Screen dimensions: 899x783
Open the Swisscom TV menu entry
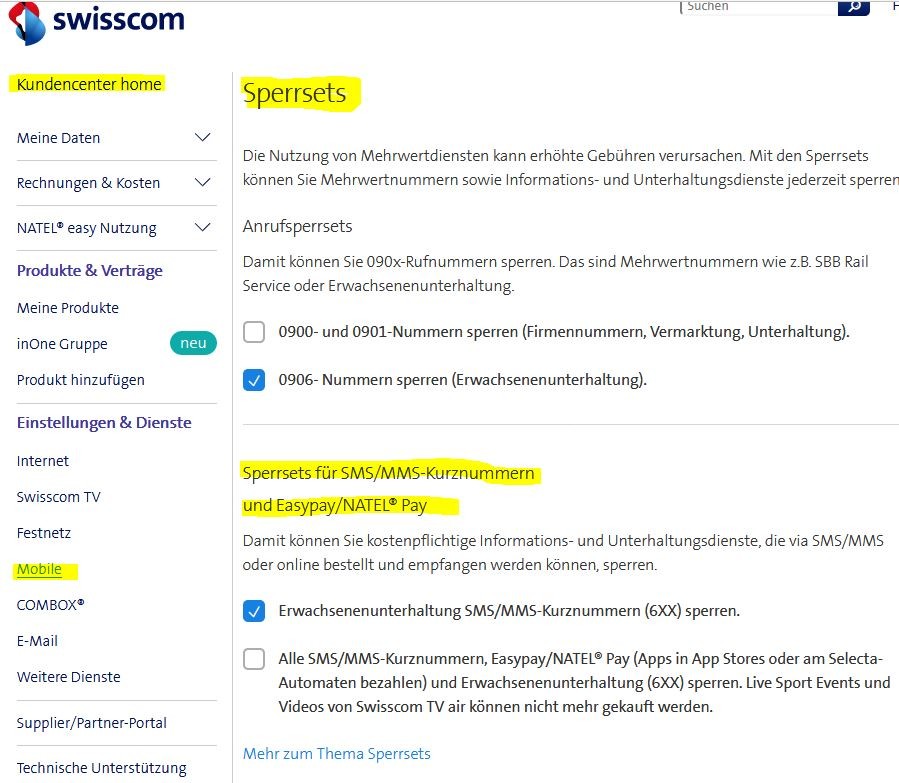(58, 497)
